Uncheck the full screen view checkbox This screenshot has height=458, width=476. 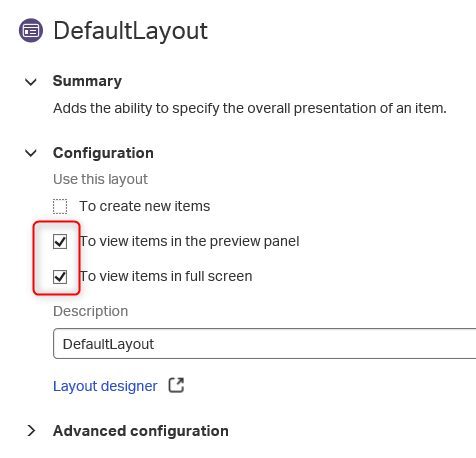tap(60, 277)
